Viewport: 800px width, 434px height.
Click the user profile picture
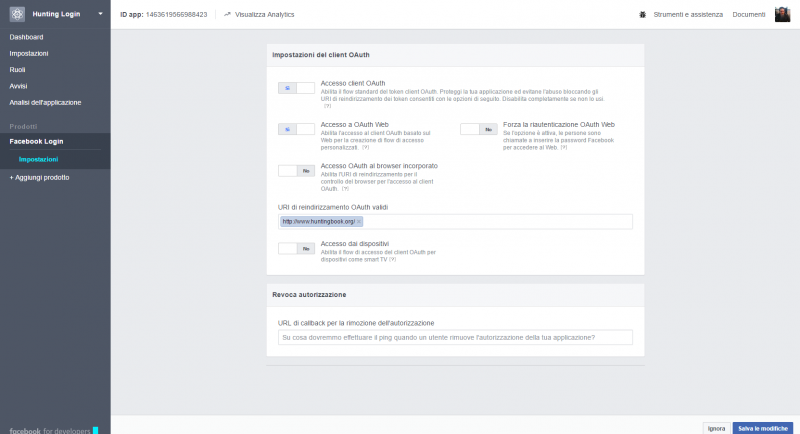click(x=782, y=14)
